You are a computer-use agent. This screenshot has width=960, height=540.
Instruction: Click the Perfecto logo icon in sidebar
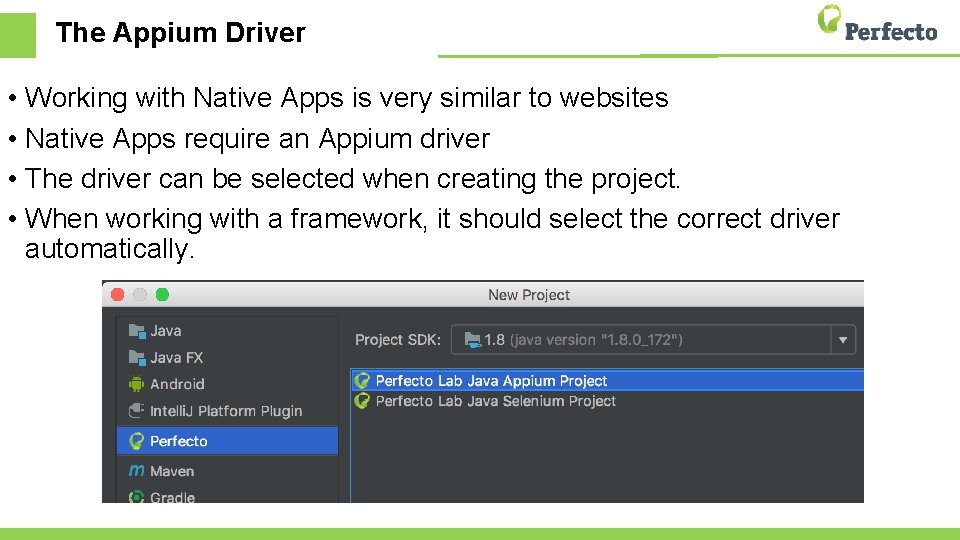[136, 441]
